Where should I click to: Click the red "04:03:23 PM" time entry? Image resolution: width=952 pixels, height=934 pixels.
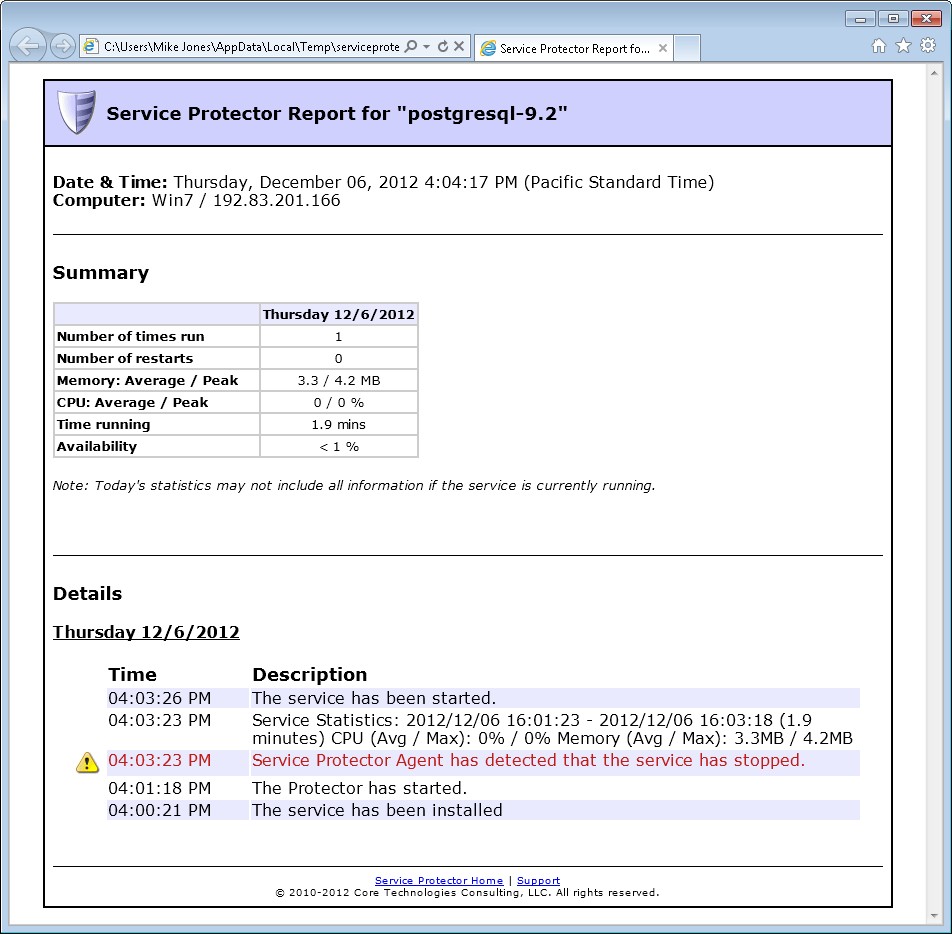160,760
